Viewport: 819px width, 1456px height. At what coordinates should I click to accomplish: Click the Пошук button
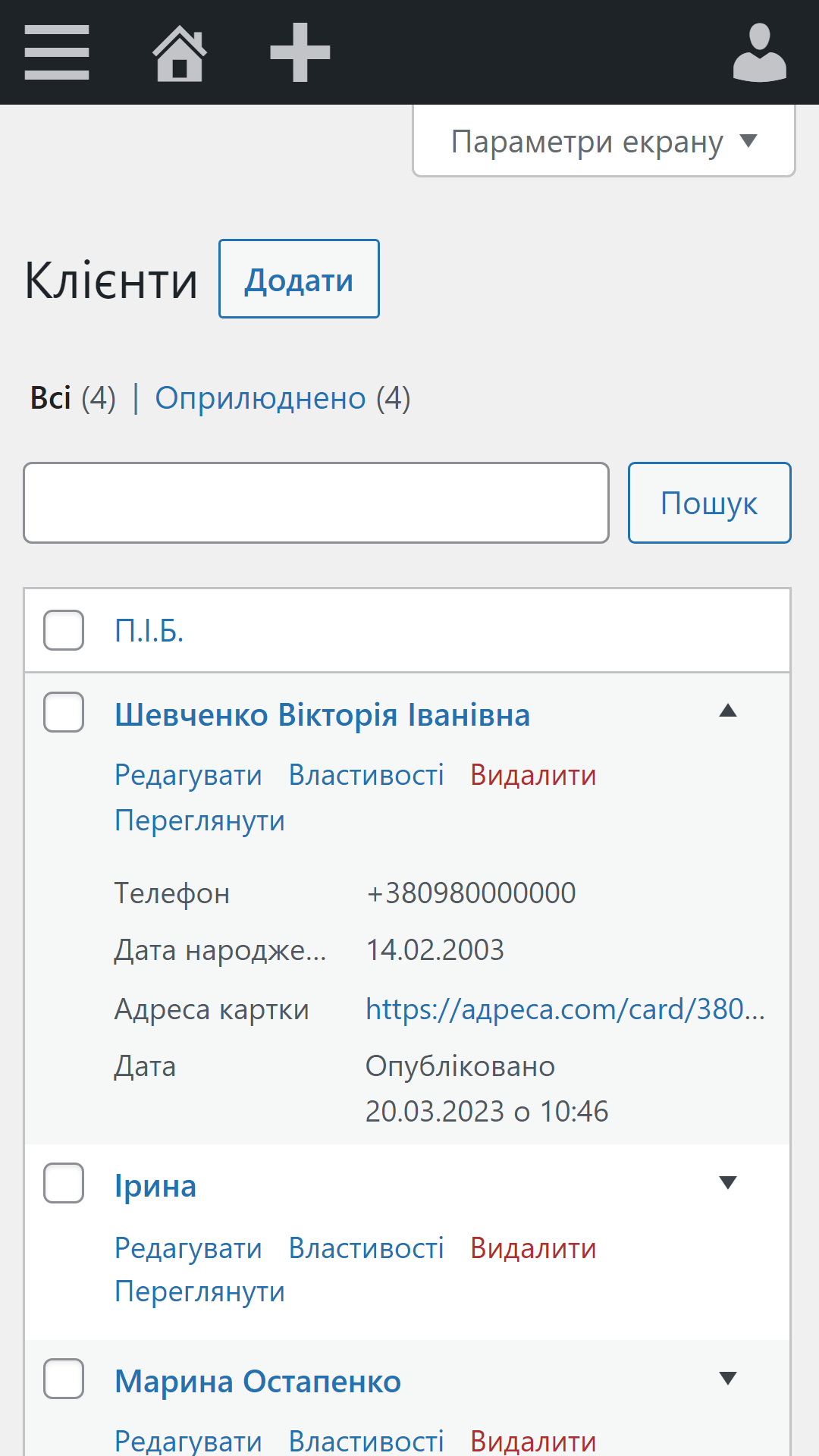709,503
